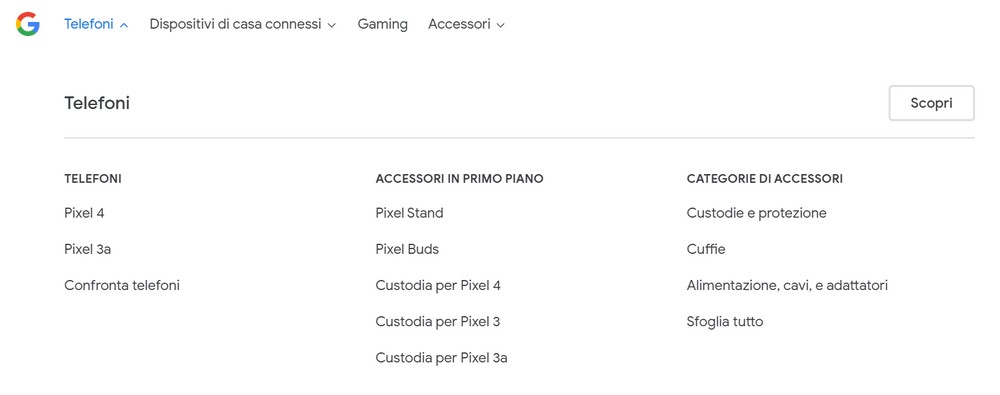Browse Custodie e protezione category
The height and width of the screenshot is (395, 1000).
[756, 213]
